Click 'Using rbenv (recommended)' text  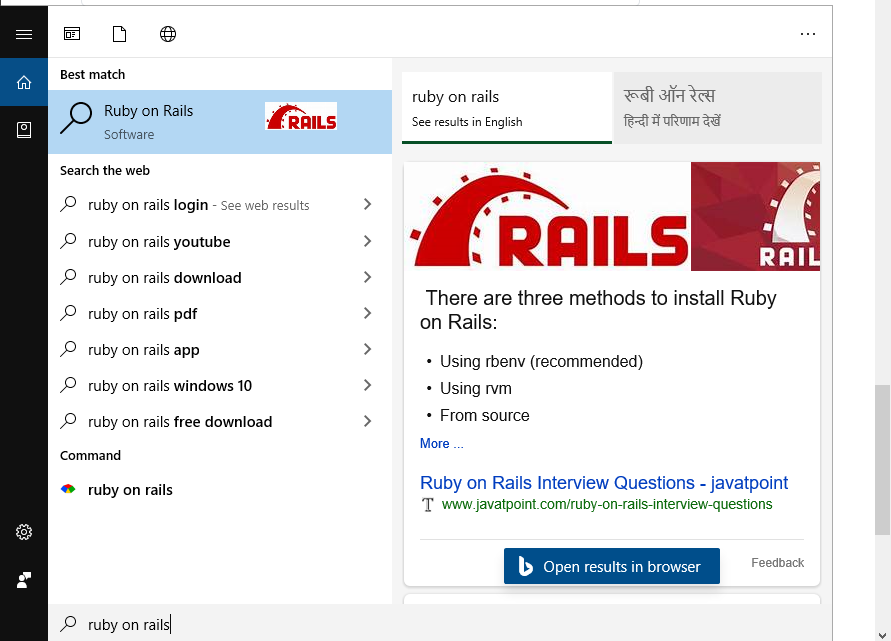pyautogui.click(x=542, y=361)
